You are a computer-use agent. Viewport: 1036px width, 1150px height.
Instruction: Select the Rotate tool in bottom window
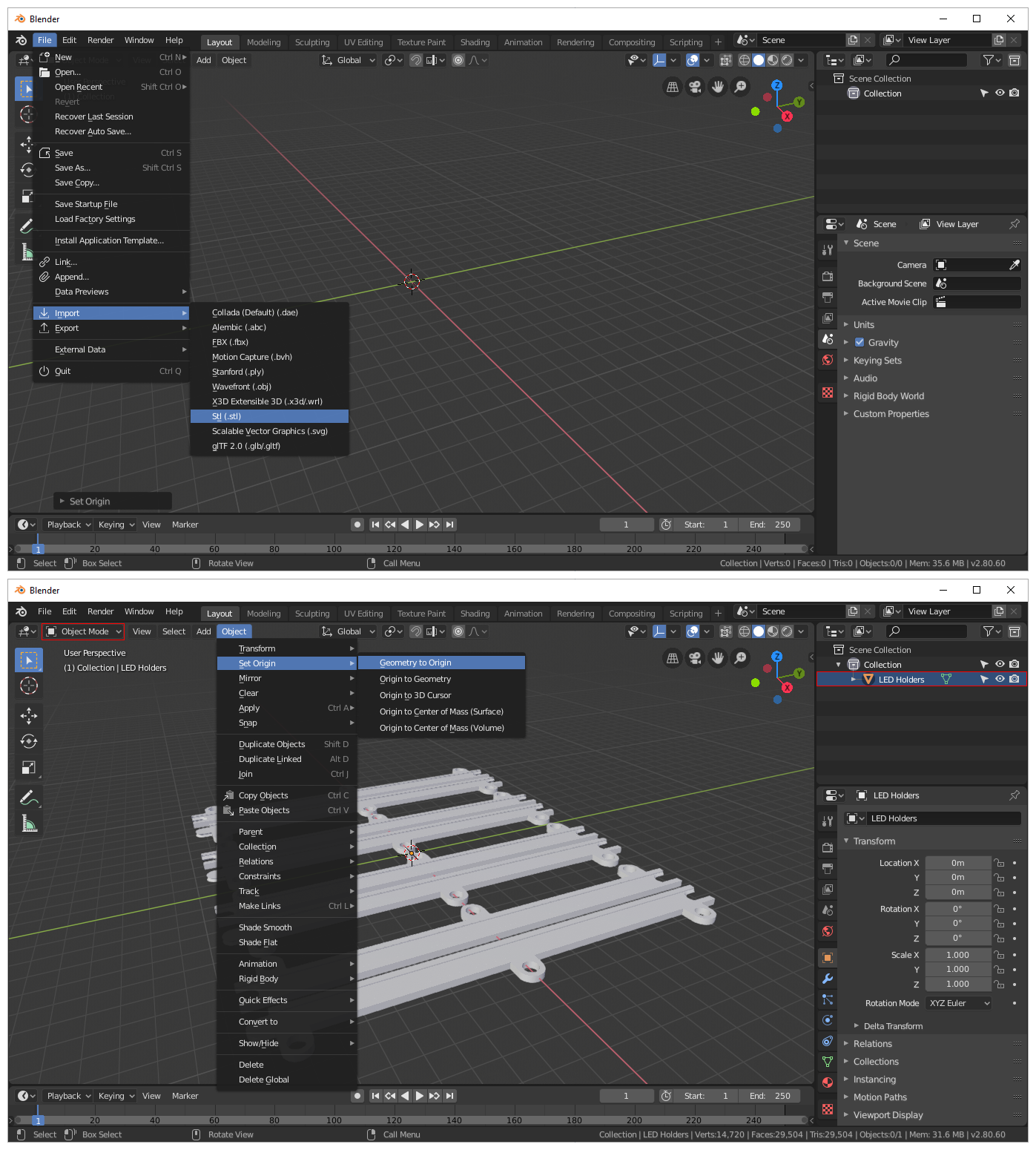pos(28,741)
